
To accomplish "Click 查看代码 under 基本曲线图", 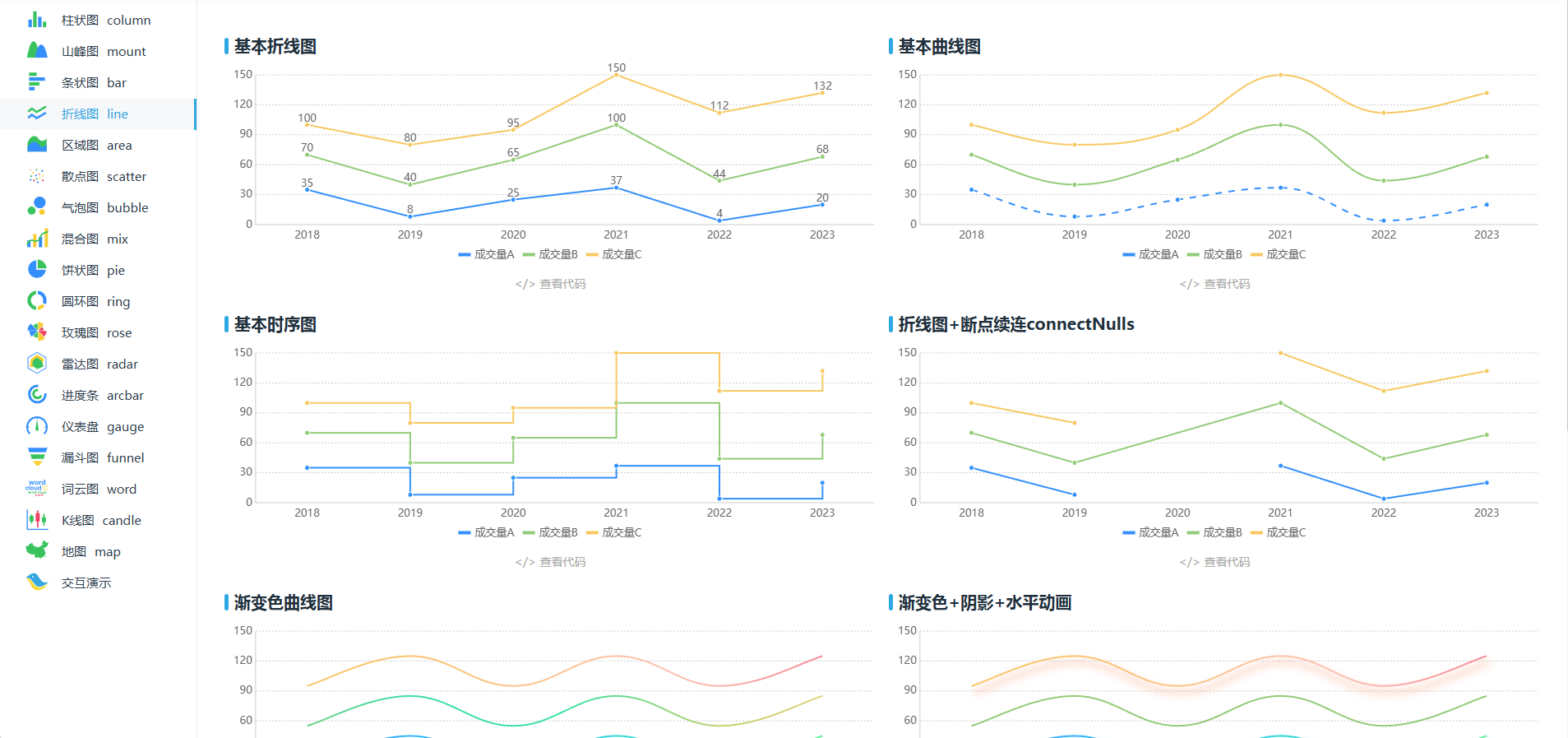I will [1215, 284].
